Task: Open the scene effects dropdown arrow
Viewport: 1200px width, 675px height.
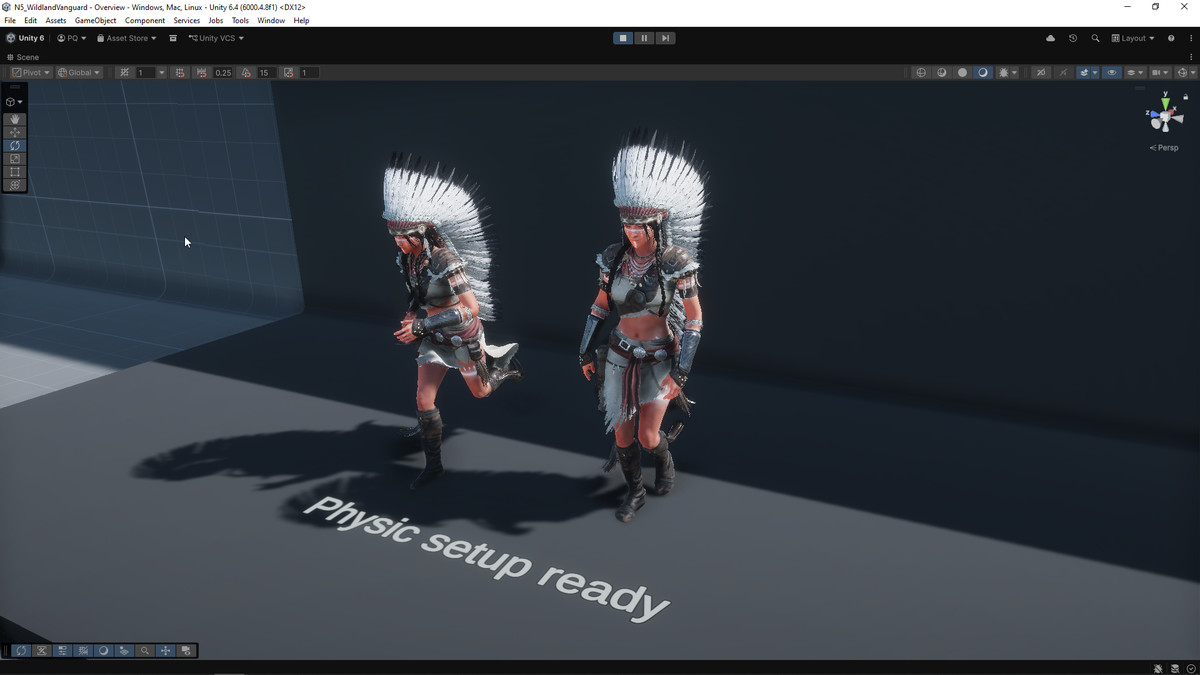Action: [1095, 73]
